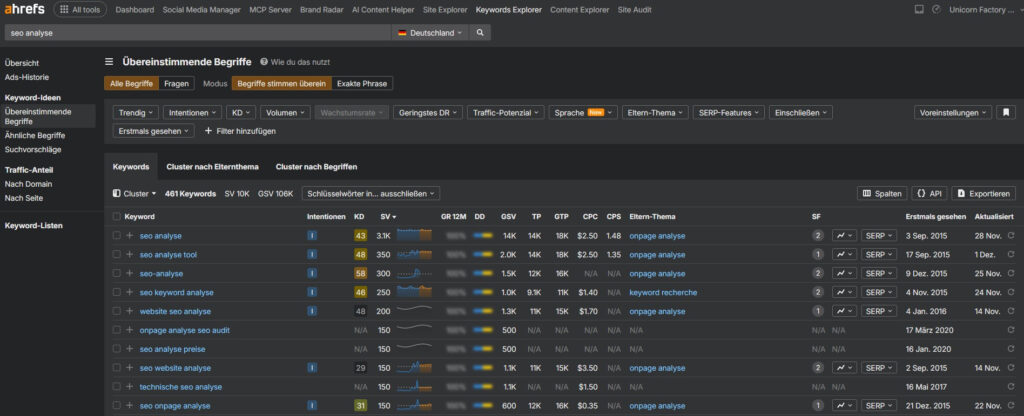Open the 'seo onpage analyse' keyword link

pos(175,406)
